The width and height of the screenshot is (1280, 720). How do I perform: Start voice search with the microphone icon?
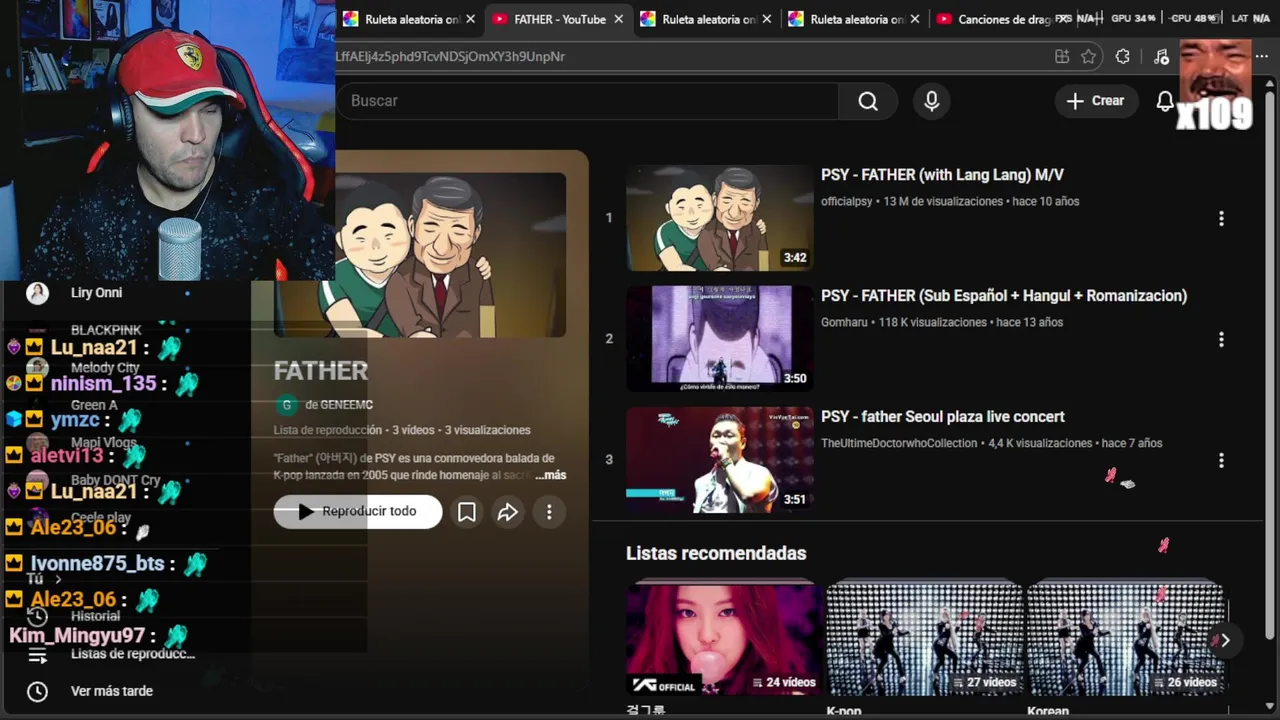[x=931, y=101]
